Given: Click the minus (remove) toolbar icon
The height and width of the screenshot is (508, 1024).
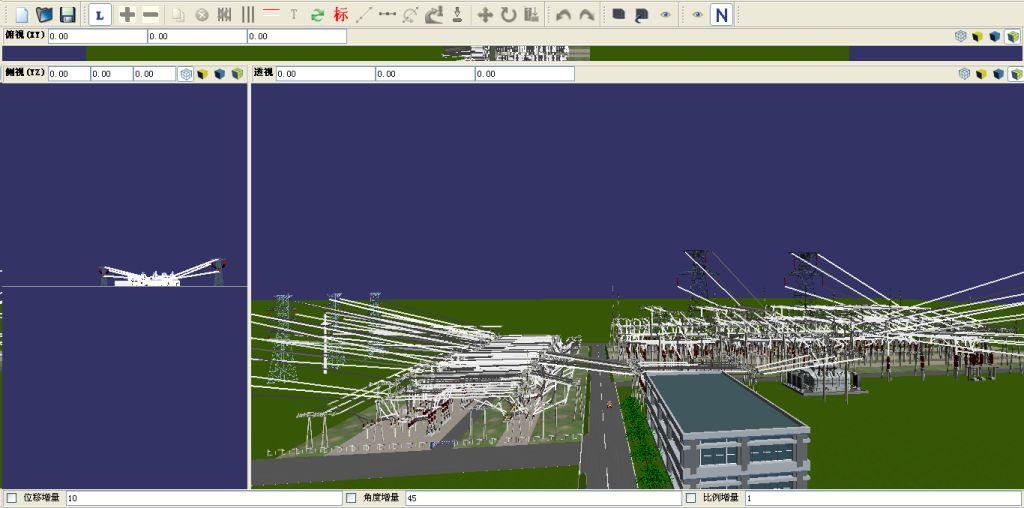Looking at the screenshot, I should pyautogui.click(x=150, y=15).
